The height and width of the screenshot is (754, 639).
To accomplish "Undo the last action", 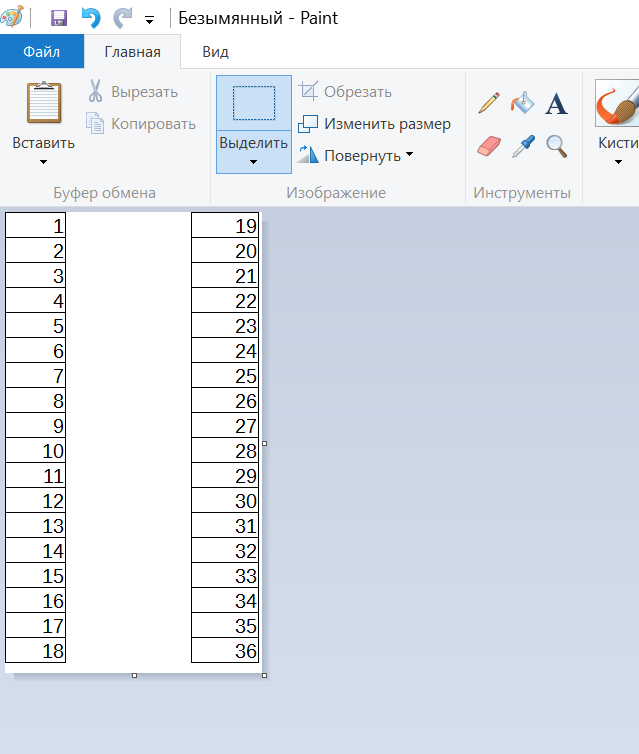I will [91, 18].
